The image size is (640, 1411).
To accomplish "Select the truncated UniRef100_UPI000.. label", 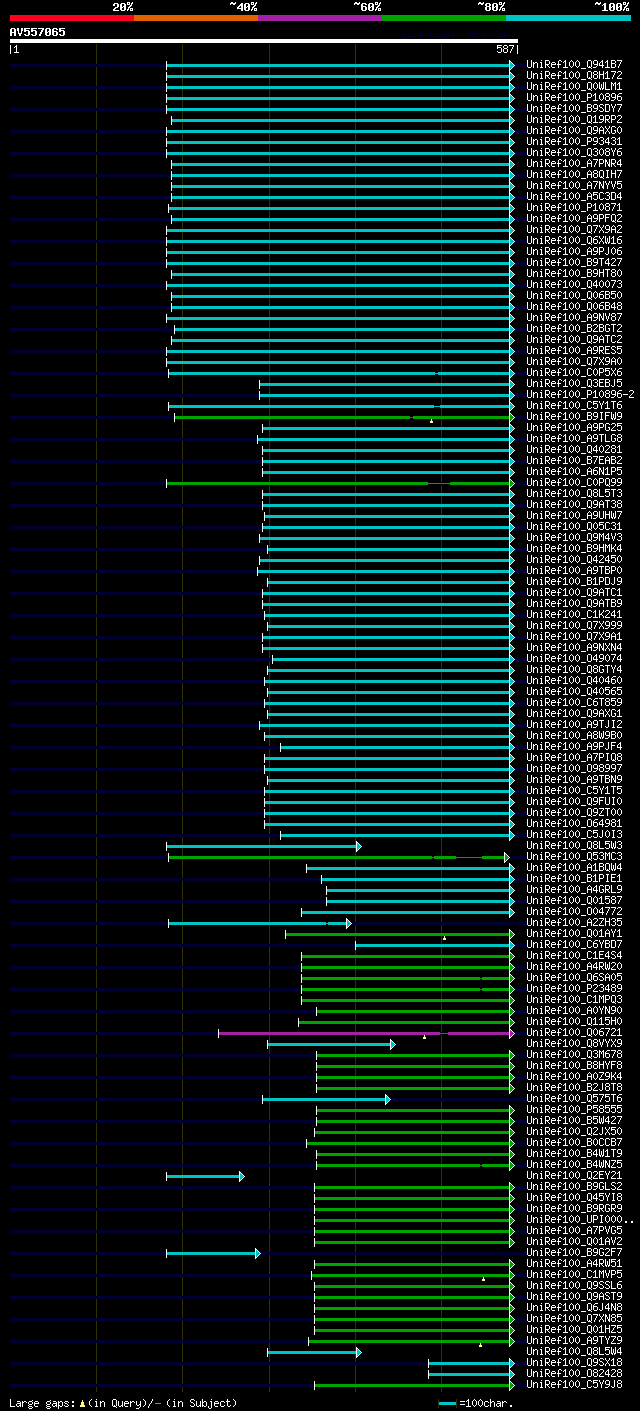I will pos(580,1219).
